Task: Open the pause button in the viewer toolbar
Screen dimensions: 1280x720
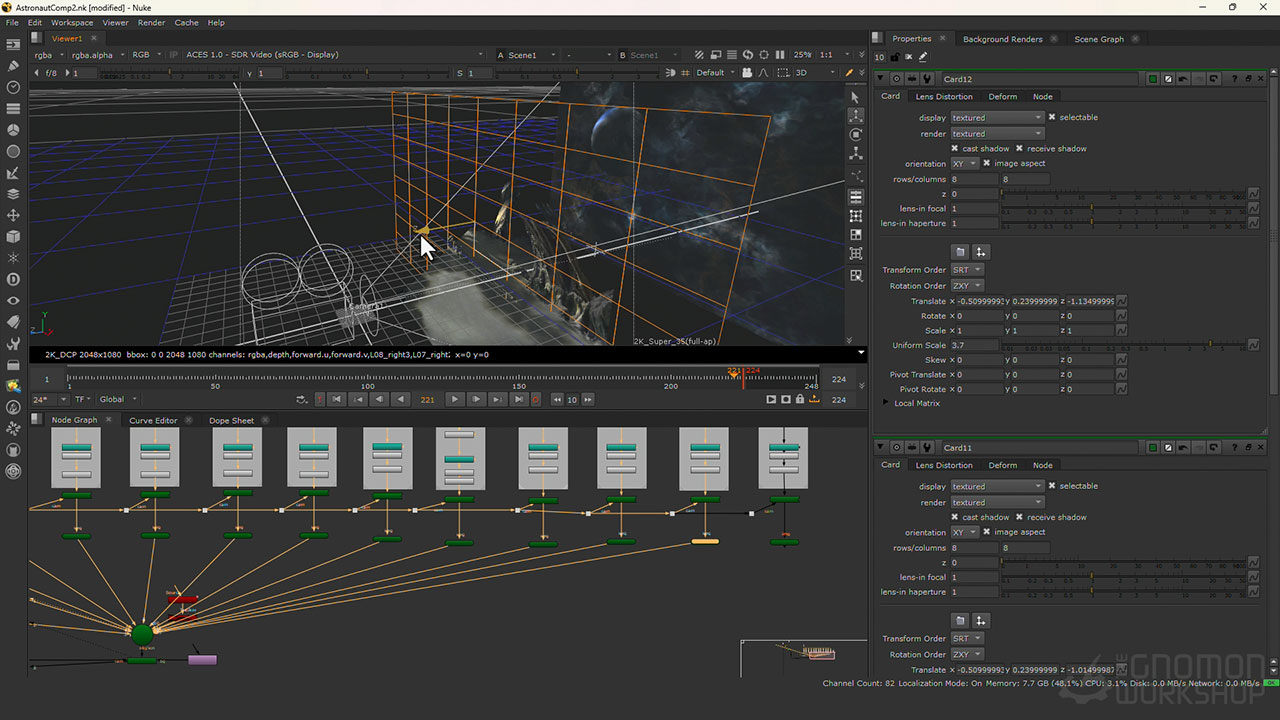Action: pyautogui.click(x=781, y=55)
